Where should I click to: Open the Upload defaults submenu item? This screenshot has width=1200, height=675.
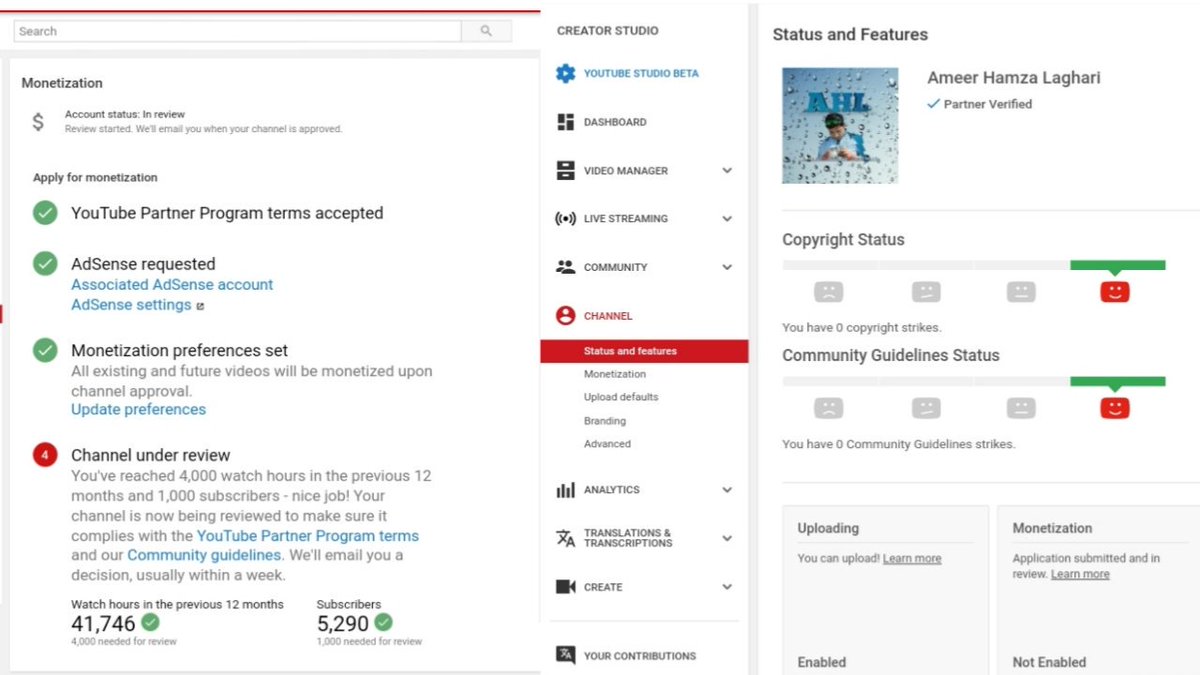point(621,397)
